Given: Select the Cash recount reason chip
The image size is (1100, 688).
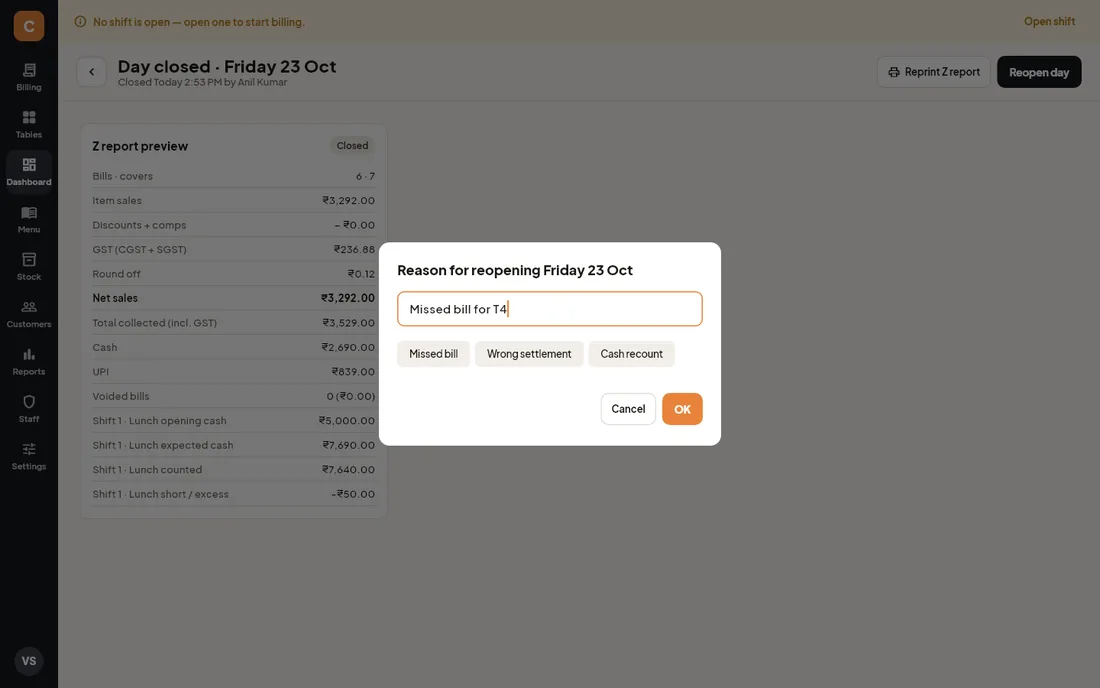Looking at the screenshot, I should tap(631, 353).
